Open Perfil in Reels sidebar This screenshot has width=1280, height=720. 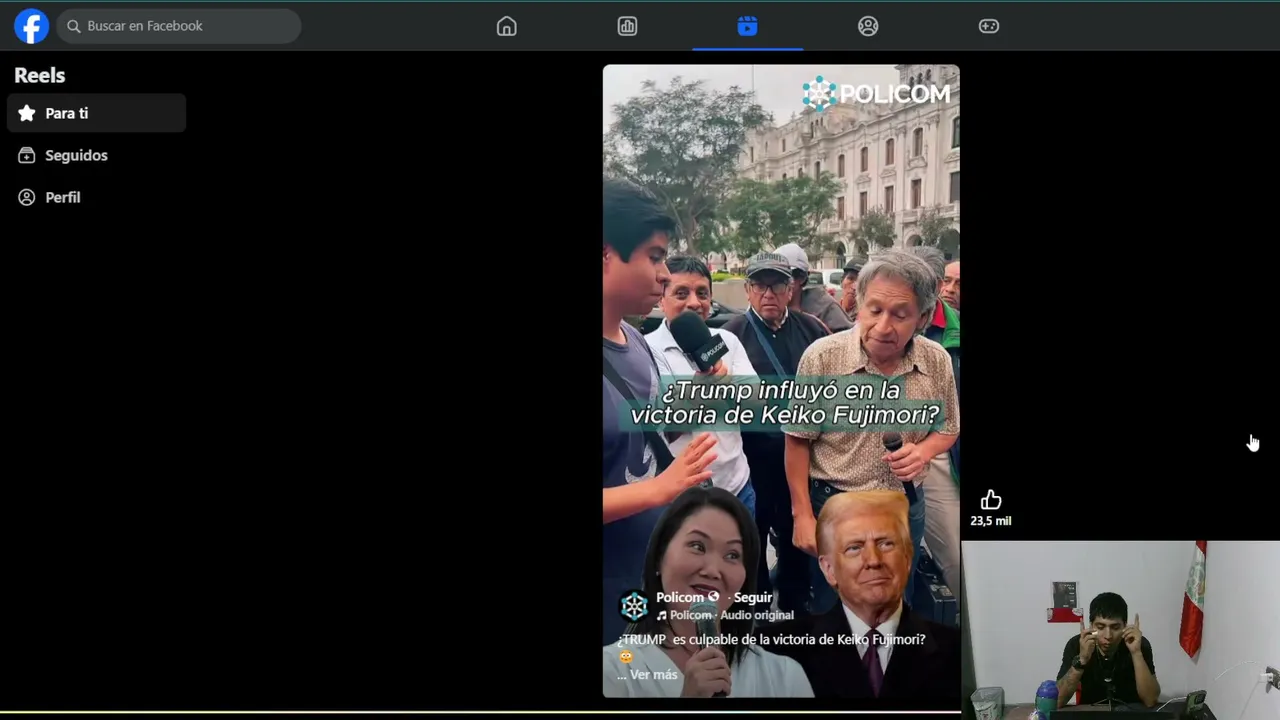pos(96,197)
